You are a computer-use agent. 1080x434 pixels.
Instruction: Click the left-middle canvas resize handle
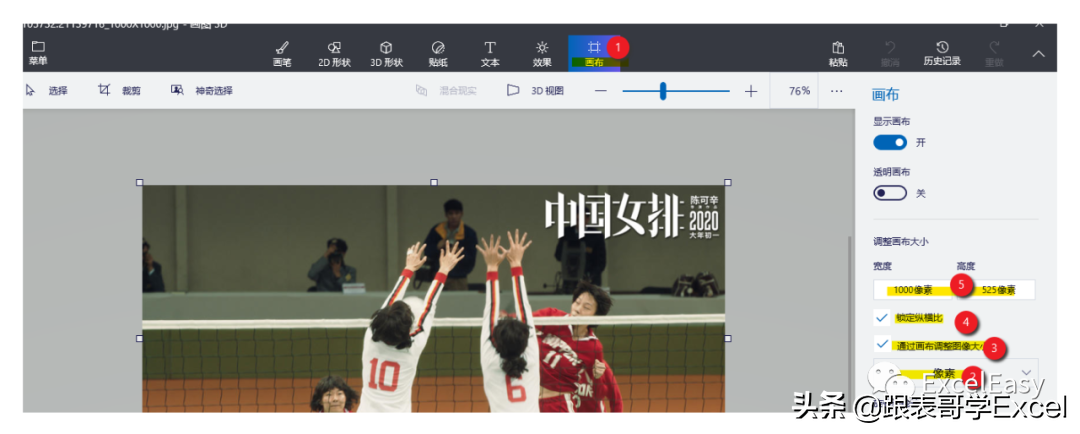(x=139, y=338)
